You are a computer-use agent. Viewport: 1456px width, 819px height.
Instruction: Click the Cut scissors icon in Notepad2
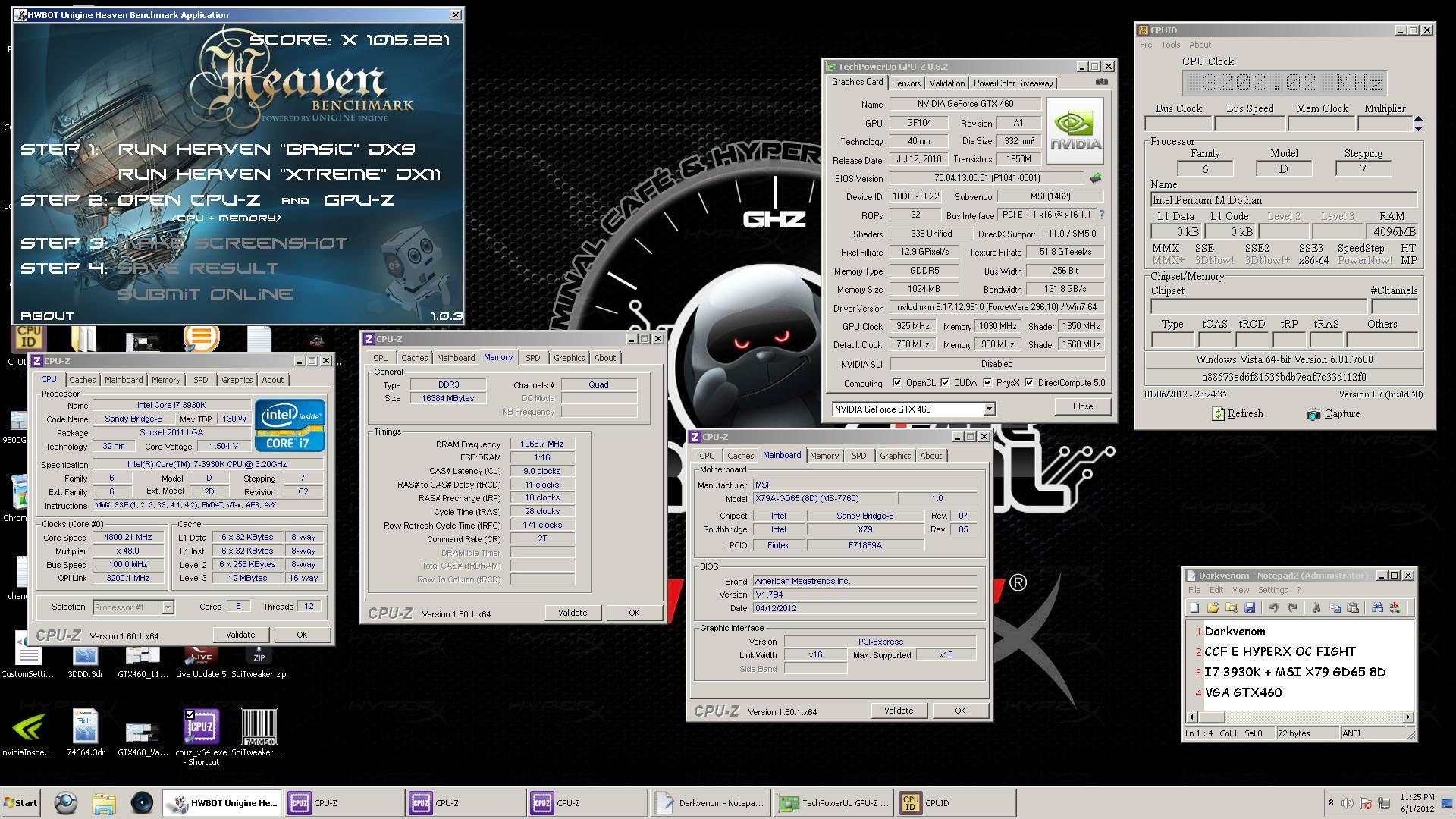pyautogui.click(x=1316, y=607)
